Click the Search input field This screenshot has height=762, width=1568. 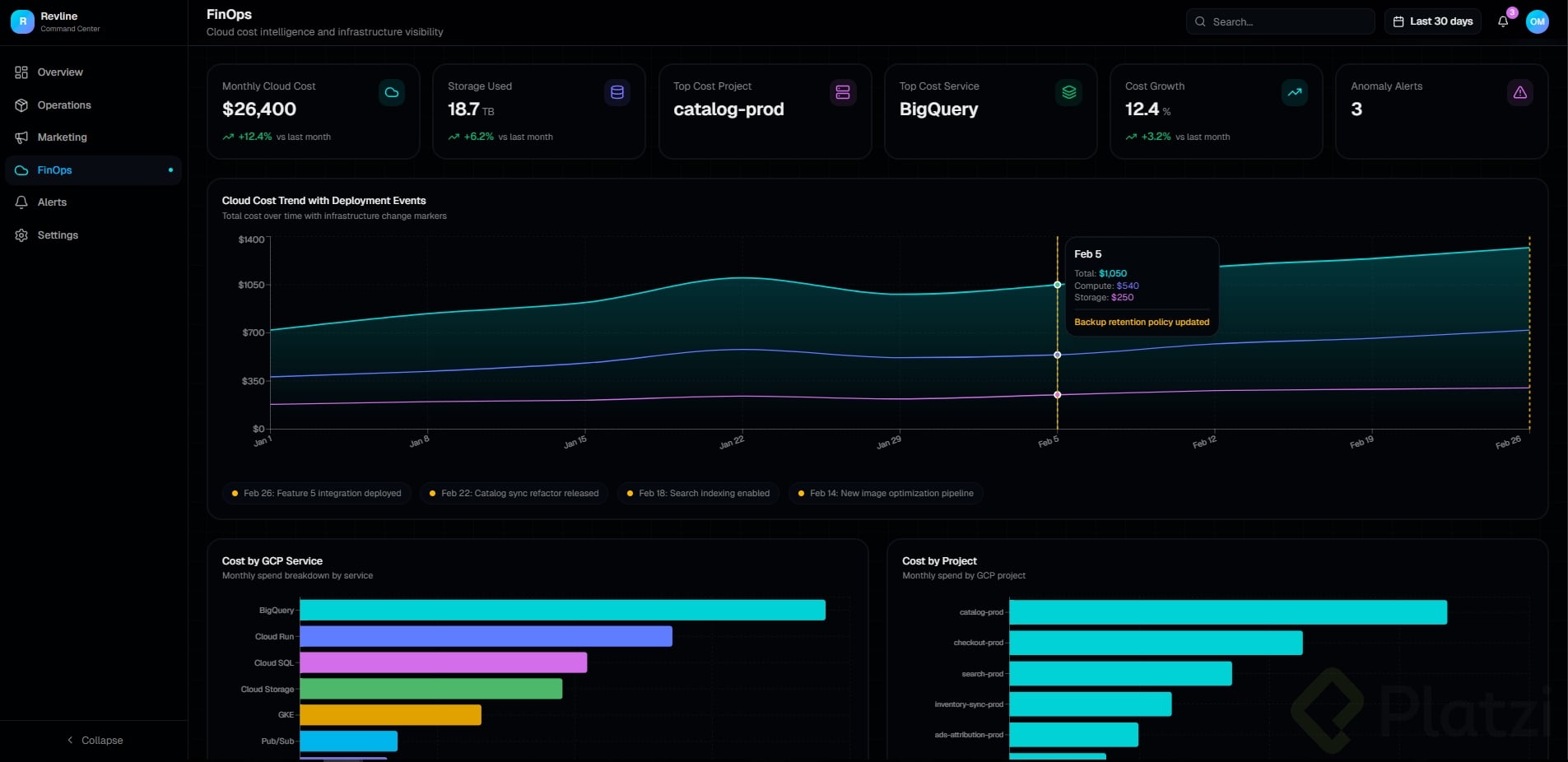(1281, 21)
